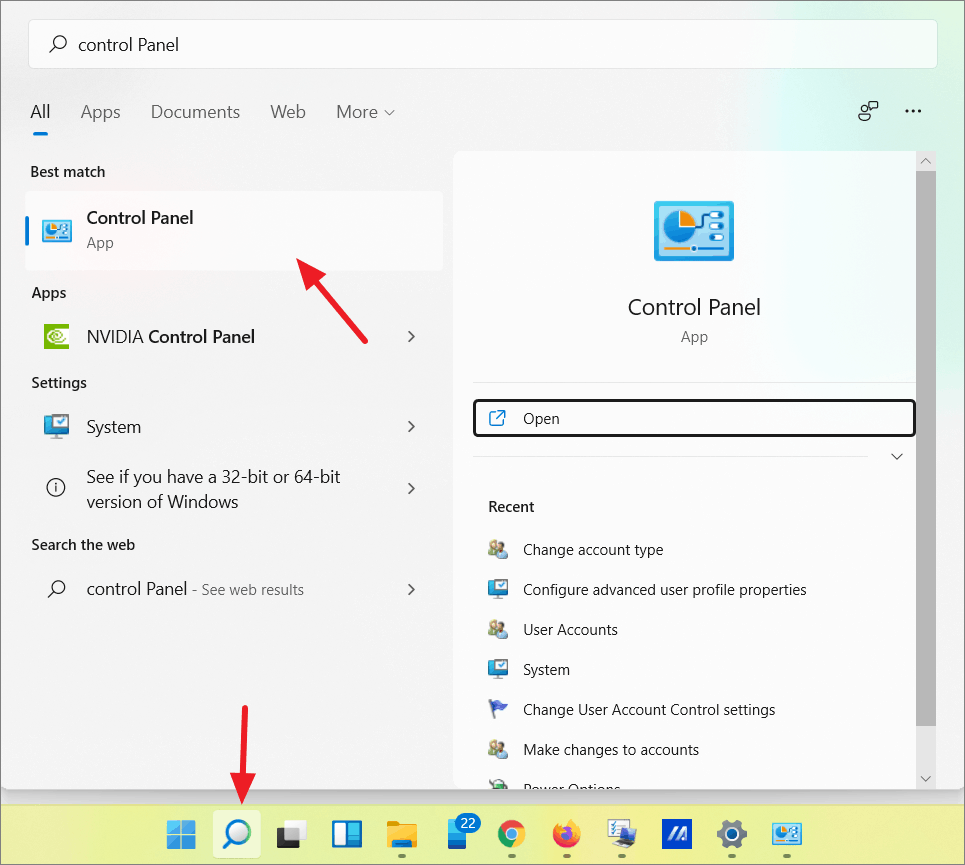This screenshot has height=865, width=965.
Task: Click the Make changes to accounts icon
Action: pyautogui.click(x=498, y=749)
